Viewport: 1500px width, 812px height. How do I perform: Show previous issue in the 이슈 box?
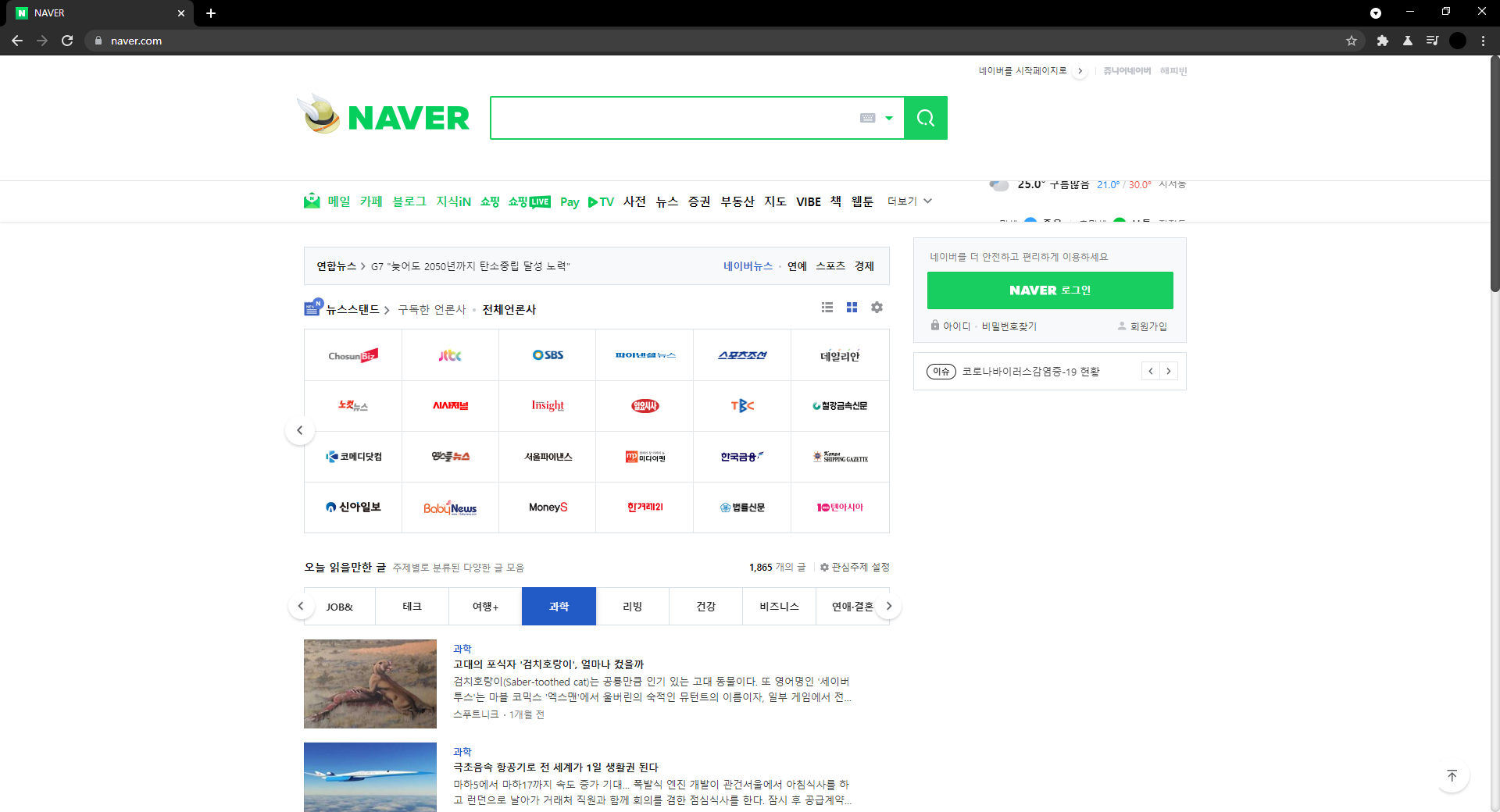1150,371
